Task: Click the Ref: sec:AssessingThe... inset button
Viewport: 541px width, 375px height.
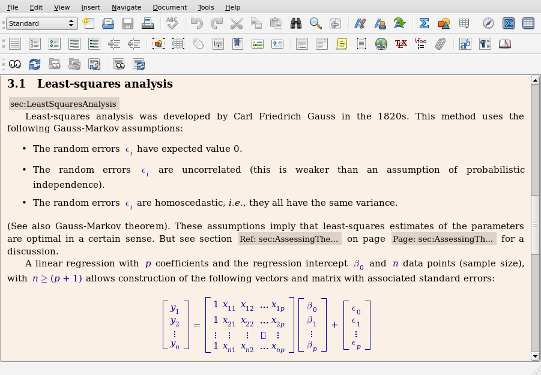Action: 290,239
